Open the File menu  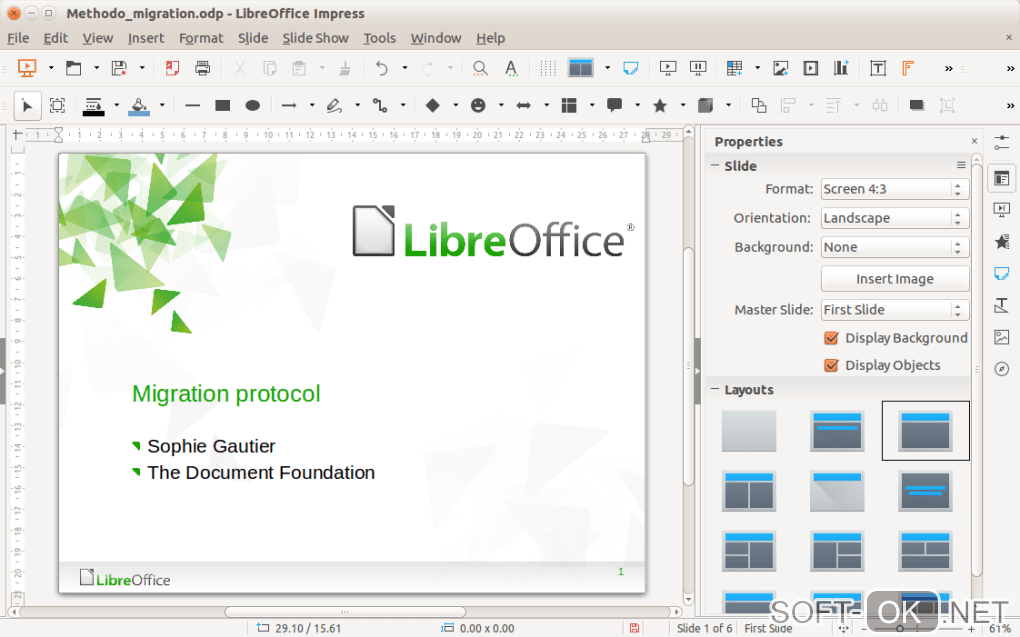click(x=18, y=38)
